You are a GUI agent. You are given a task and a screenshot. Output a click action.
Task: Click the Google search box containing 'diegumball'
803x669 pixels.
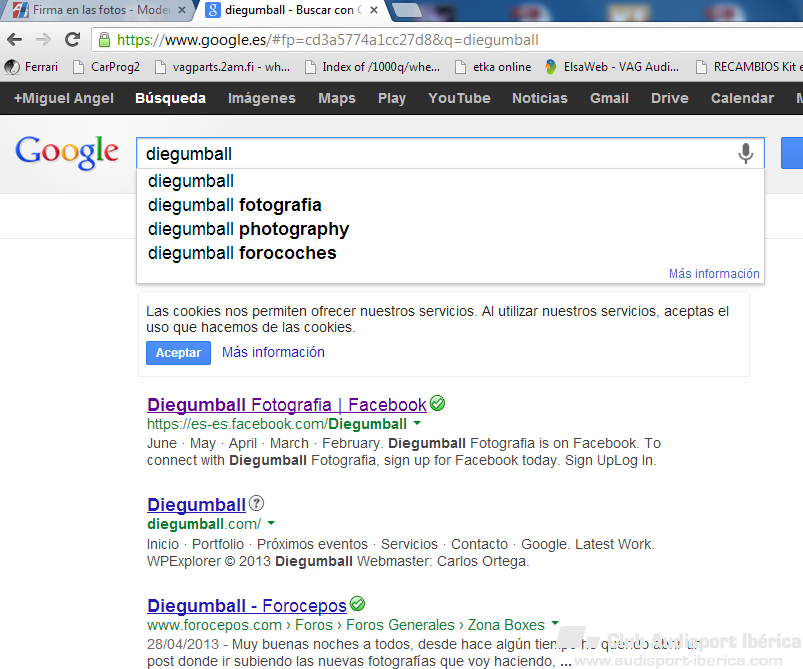point(450,153)
